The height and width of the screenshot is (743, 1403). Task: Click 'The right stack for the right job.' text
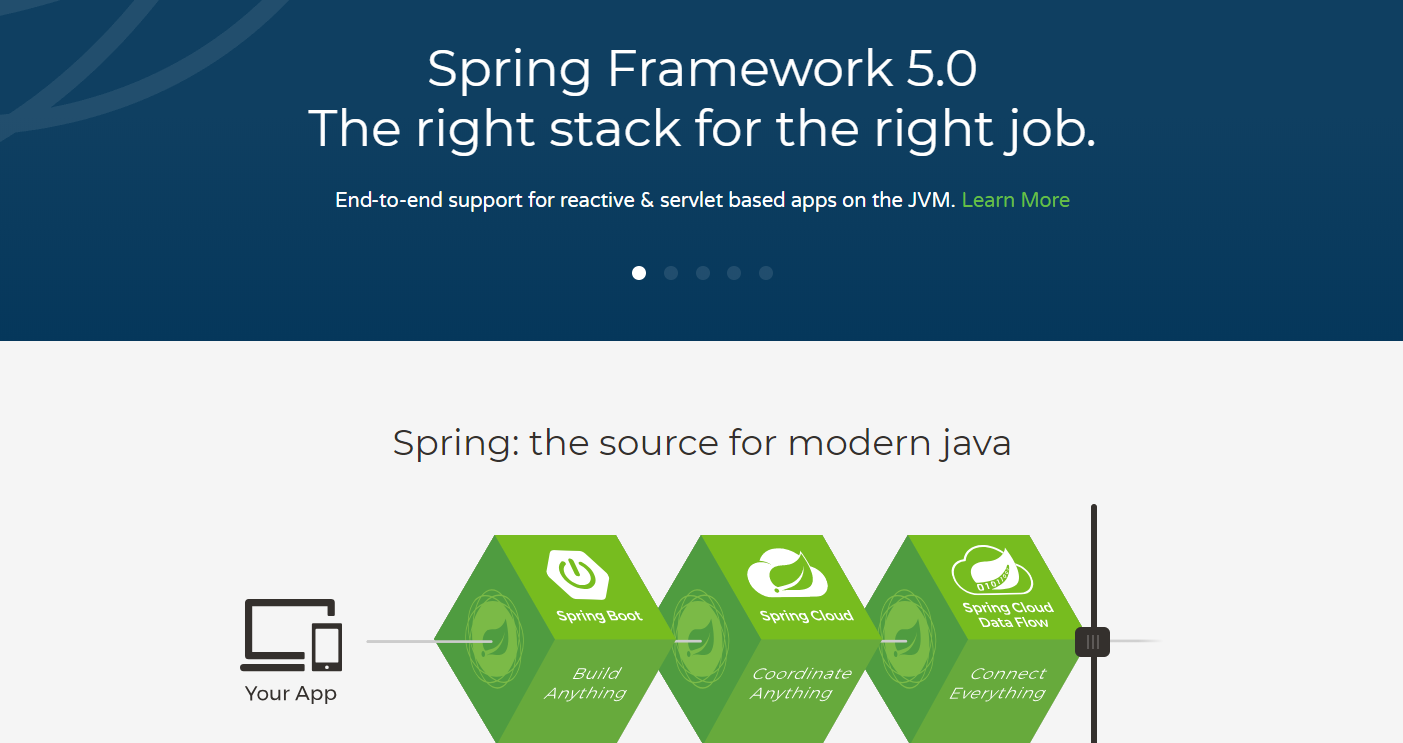[702, 129]
